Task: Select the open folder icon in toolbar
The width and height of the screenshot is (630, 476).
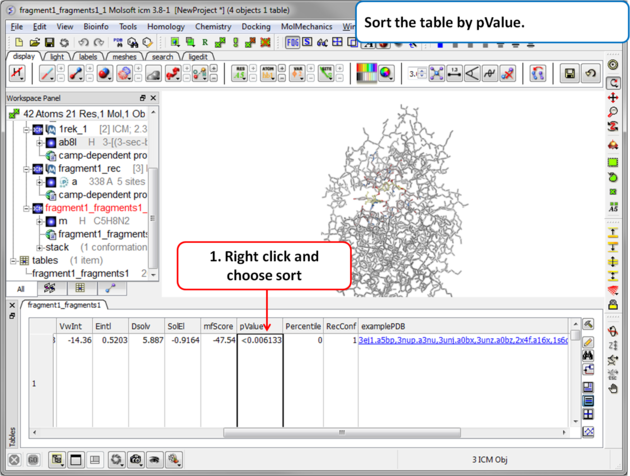Action: 33,43
